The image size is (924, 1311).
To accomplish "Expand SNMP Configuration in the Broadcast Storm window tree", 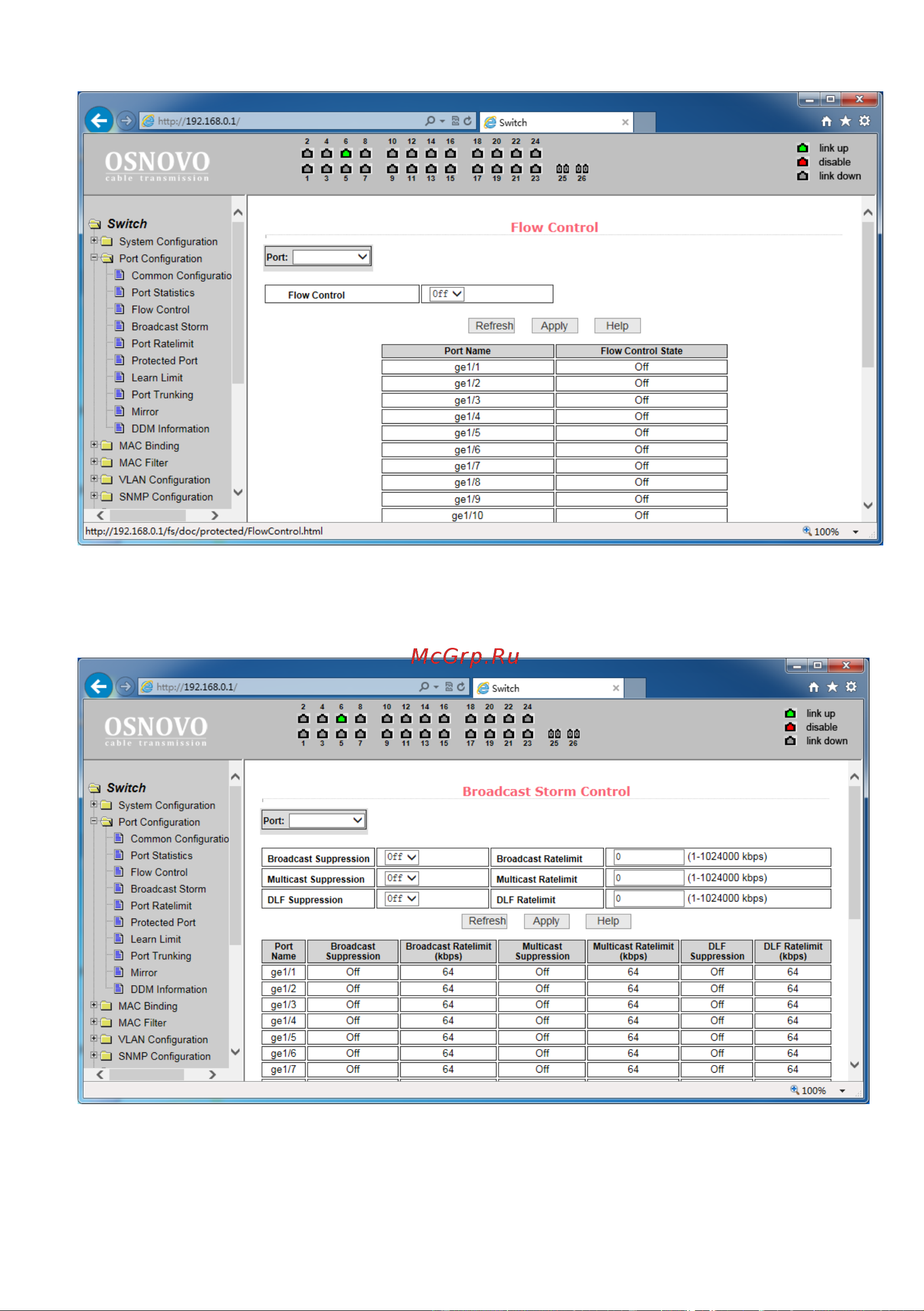I will [x=94, y=1055].
